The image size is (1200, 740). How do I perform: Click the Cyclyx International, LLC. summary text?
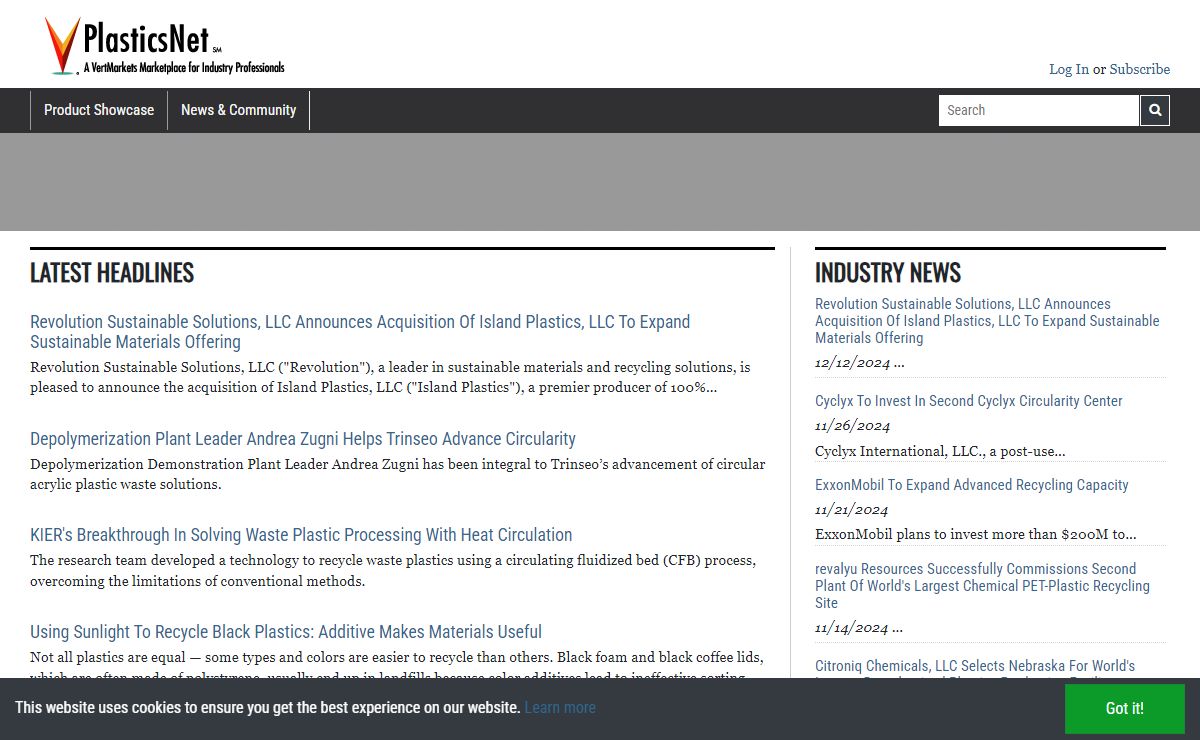tap(940, 451)
